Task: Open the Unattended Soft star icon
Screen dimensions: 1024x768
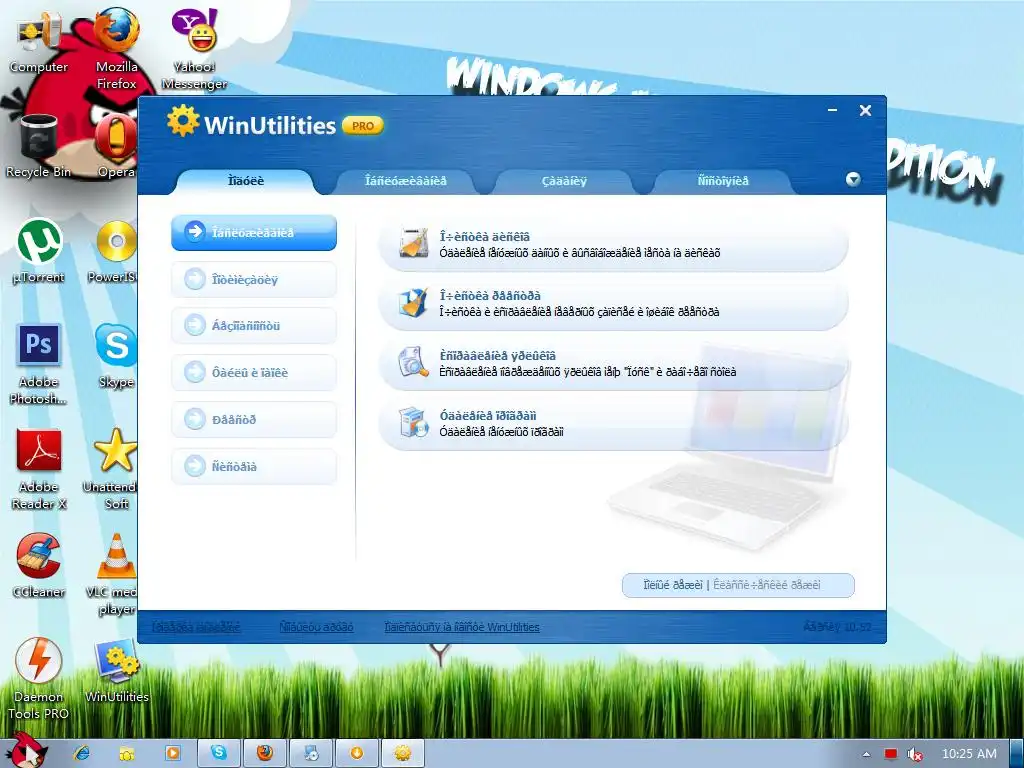Action: pyautogui.click(x=114, y=470)
